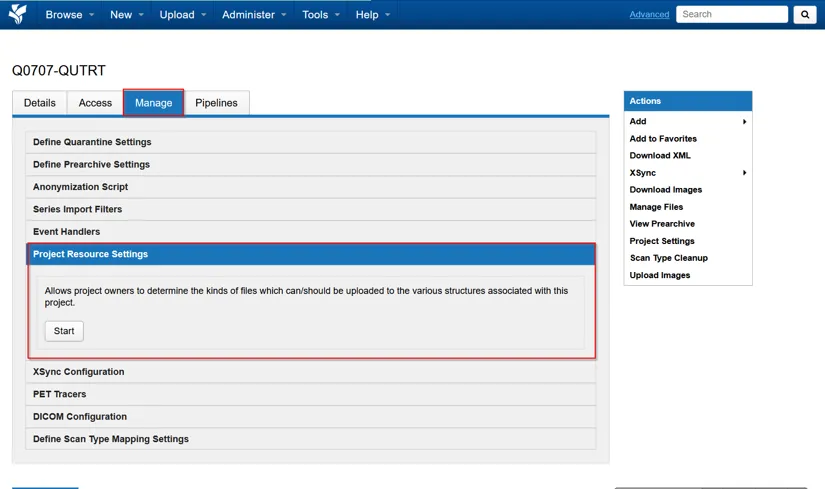Open the Upload menu
This screenshot has height=489, width=825.
(x=183, y=15)
